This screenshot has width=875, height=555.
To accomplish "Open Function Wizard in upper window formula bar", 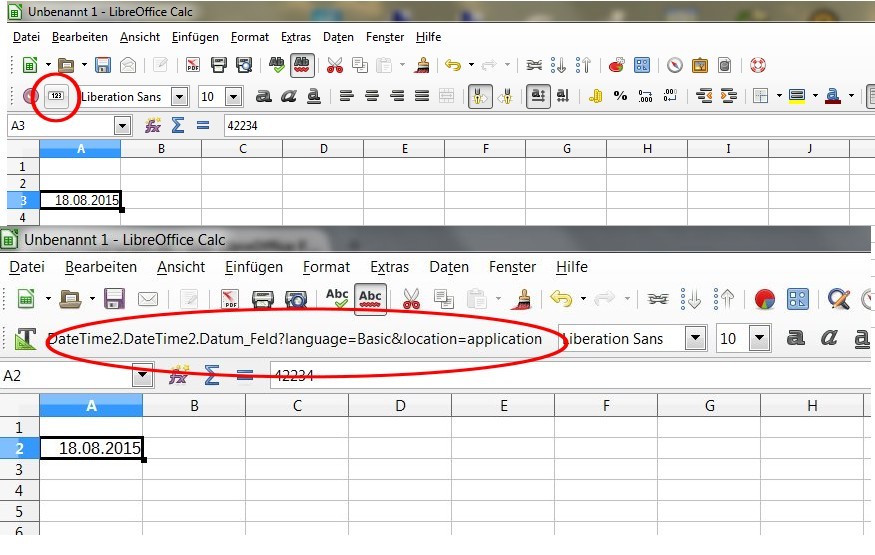I will pos(153,125).
